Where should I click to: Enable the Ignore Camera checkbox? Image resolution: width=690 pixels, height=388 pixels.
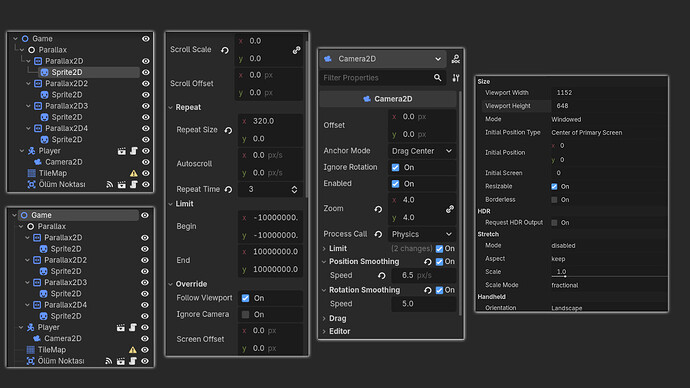point(246,315)
